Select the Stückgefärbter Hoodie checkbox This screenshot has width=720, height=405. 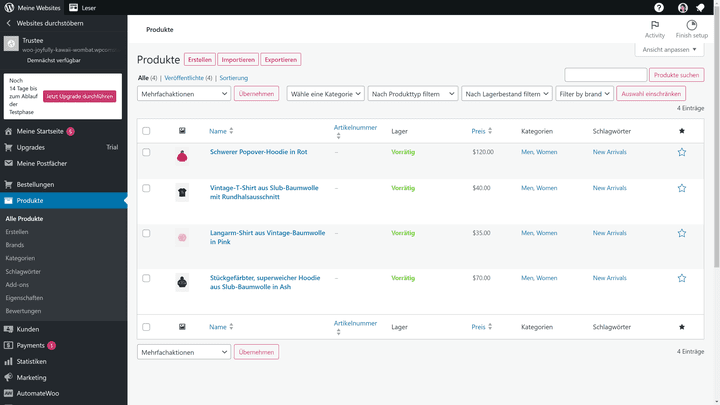click(x=146, y=278)
